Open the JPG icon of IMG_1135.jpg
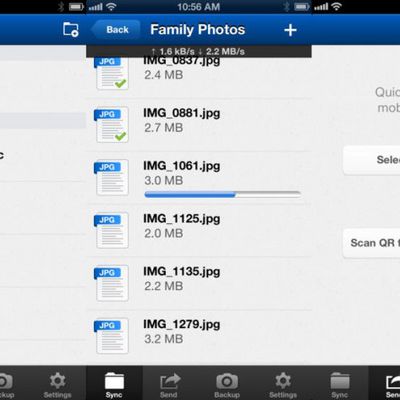Image resolution: width=400 pixels, height=400 pixels. pos(112,283)
